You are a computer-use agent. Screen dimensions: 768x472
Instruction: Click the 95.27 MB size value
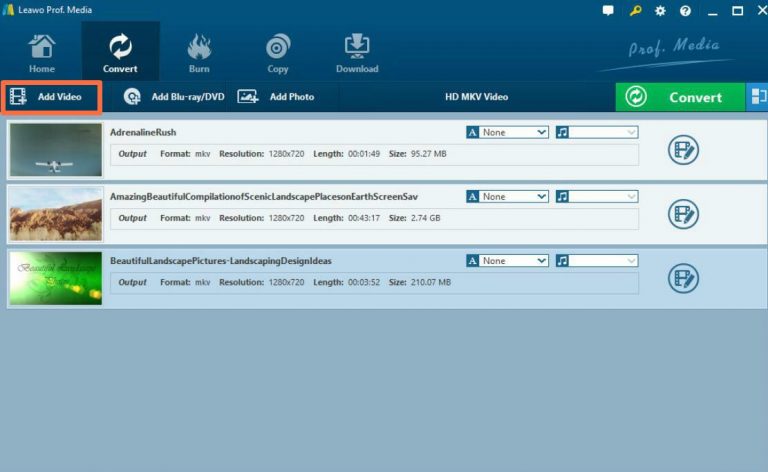pos(429,154)
